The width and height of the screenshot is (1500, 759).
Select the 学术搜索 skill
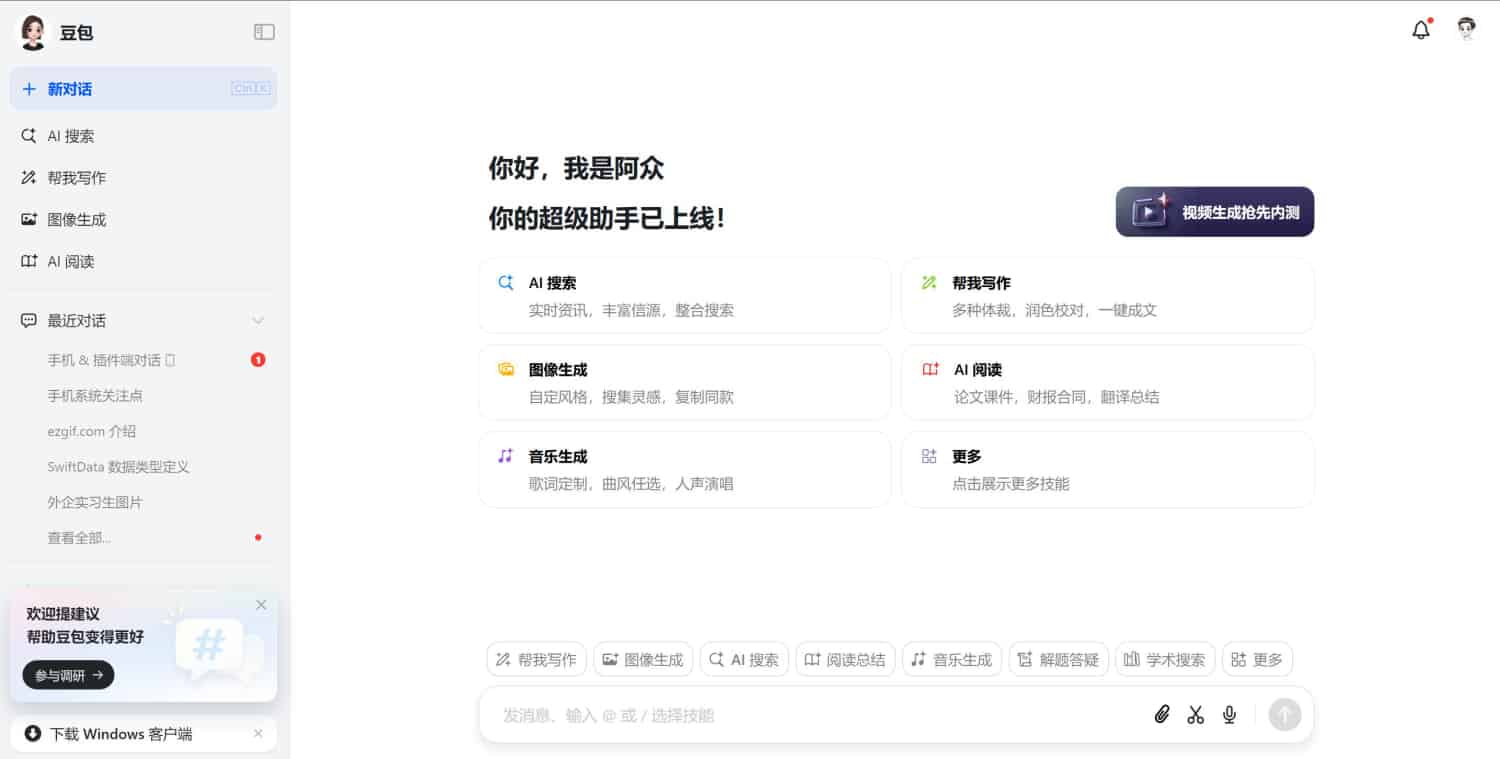[x=1165, y=659]
